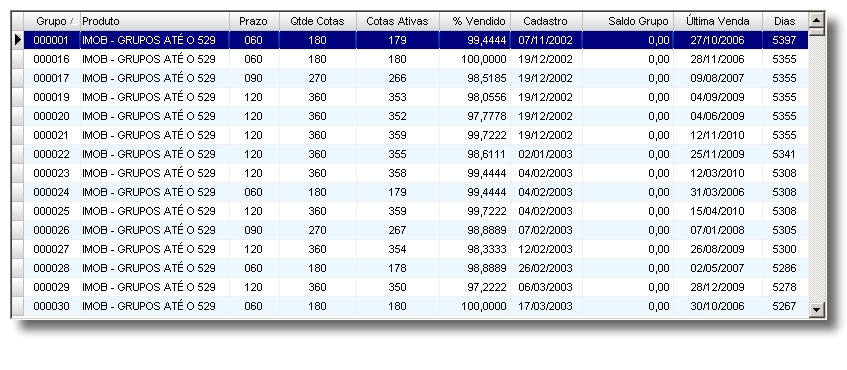Screen dimensions: 847x370
Task: Click the Saldo Grupo column header
Action: coord(628,22)
